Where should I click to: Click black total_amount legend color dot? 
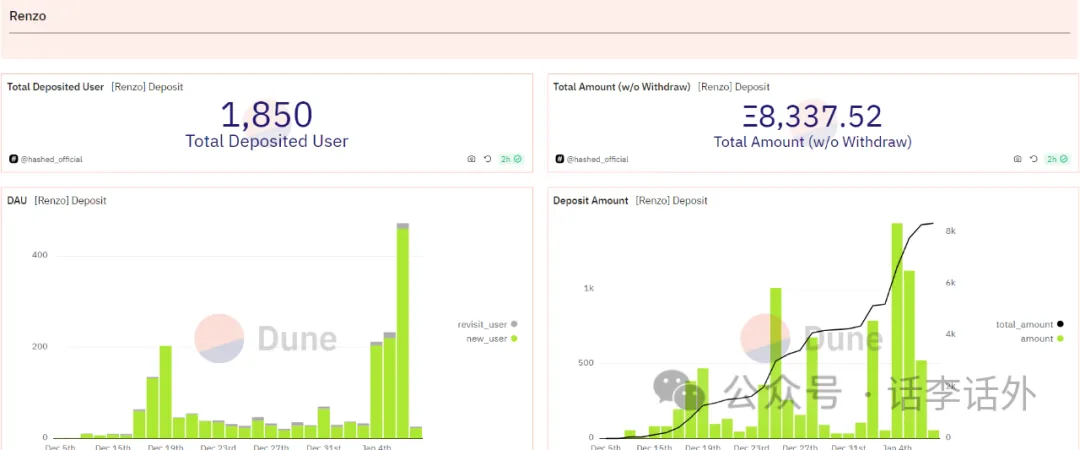coord(1061,324)
